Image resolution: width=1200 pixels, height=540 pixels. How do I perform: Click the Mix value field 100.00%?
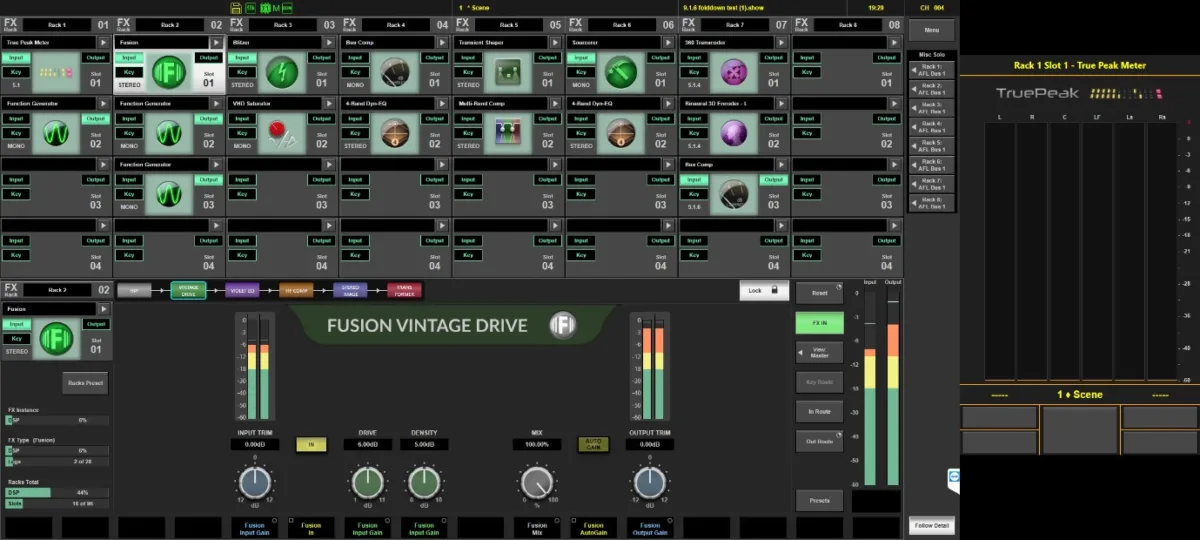[x=536, y=444]
